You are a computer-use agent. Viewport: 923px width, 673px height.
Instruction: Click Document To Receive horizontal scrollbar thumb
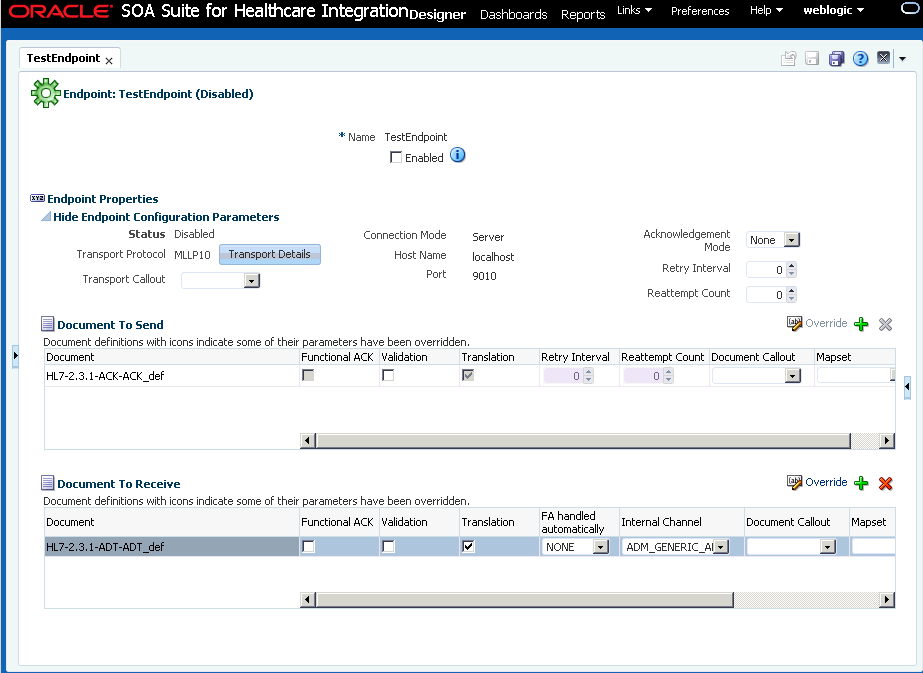(524, 599)
